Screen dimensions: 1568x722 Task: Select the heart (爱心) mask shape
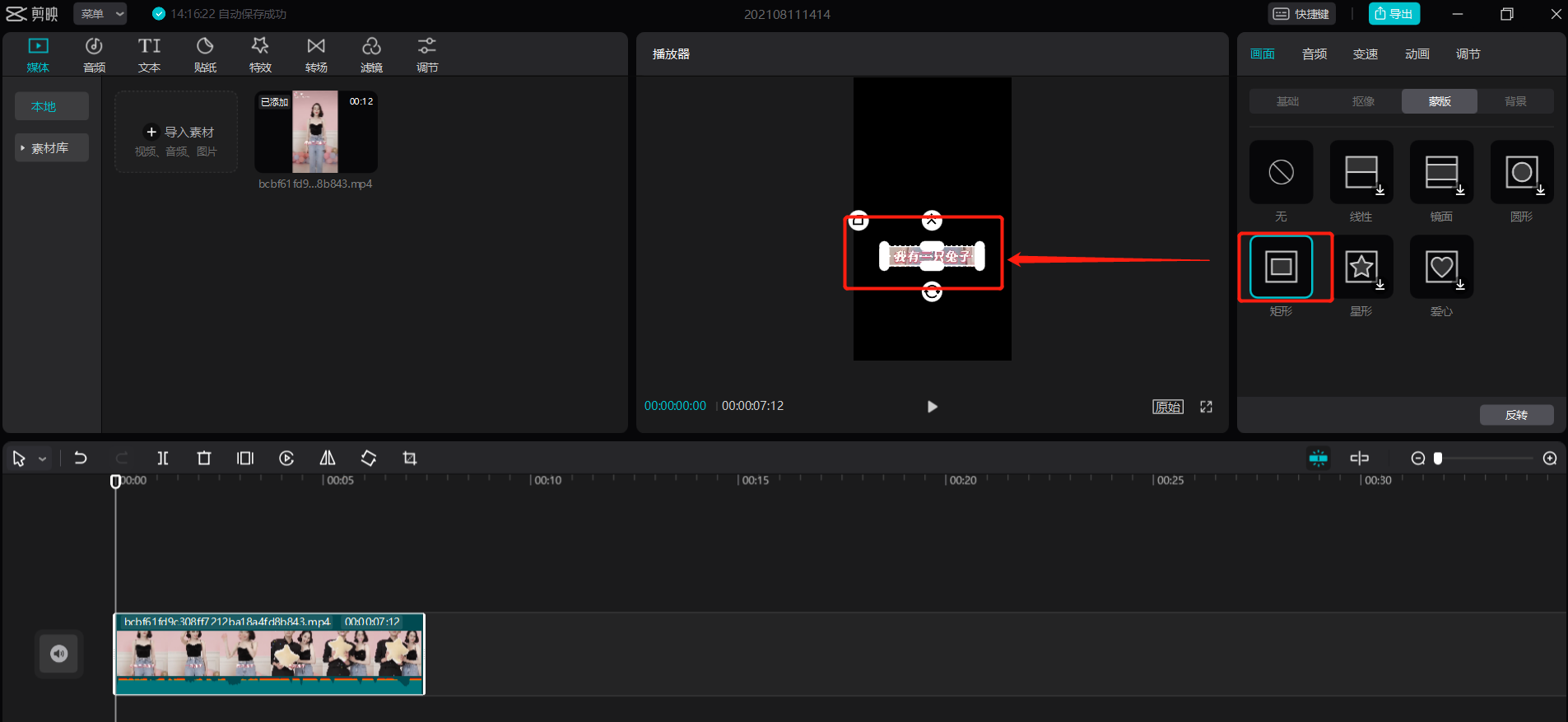pyautogui.click(x=1440, y=267)
